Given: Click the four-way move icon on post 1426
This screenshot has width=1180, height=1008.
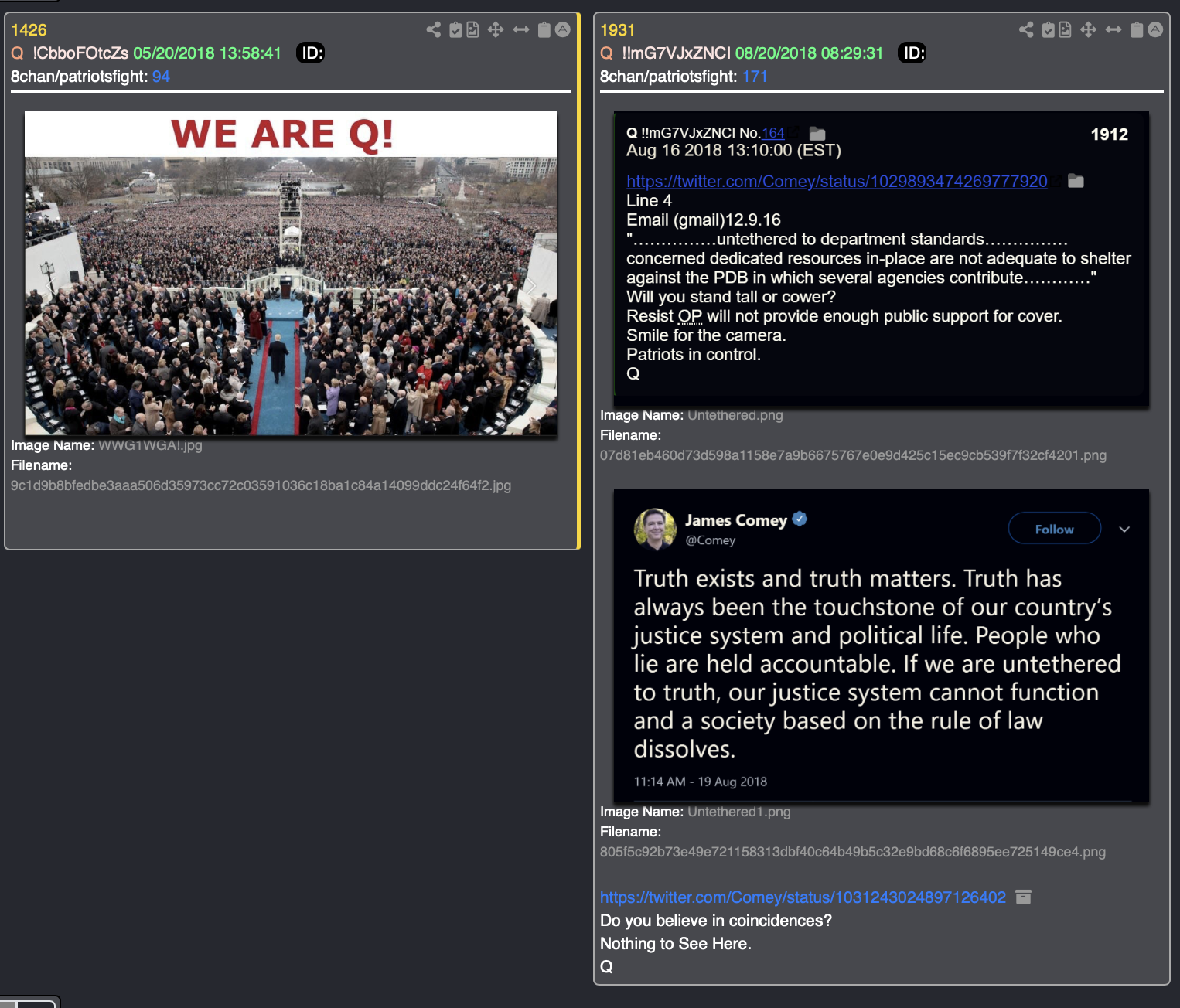Looking at the screenshot, I should [496, 30].
